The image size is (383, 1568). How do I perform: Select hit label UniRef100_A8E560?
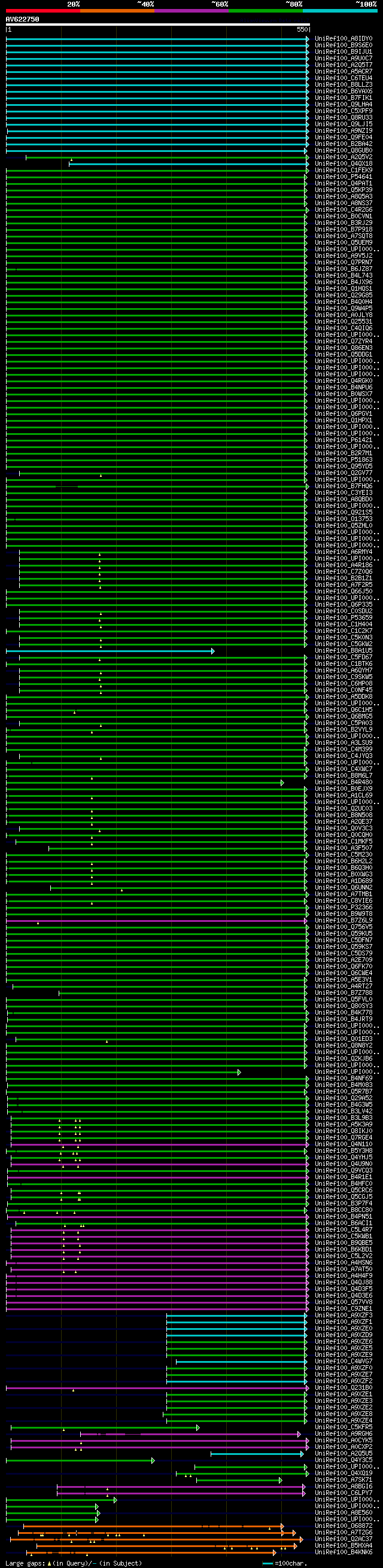(x=344, y=1512)
